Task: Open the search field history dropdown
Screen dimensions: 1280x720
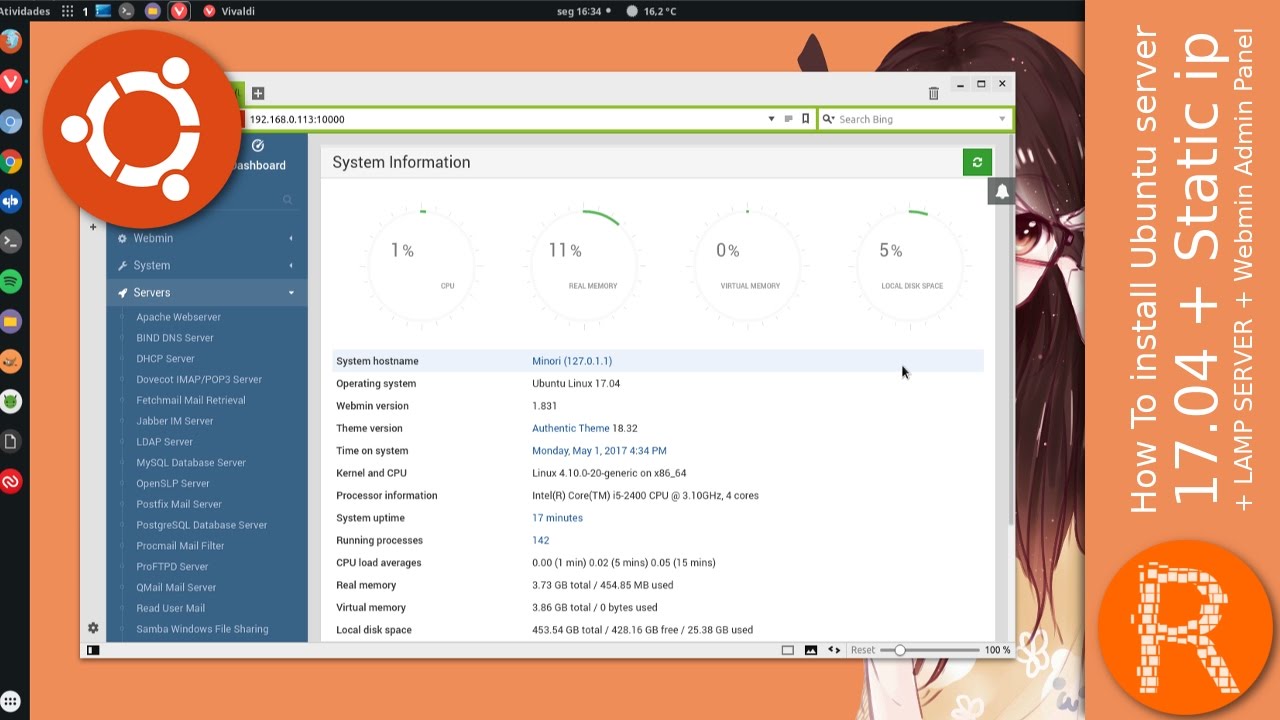Action: click(x=1002, y=119)
